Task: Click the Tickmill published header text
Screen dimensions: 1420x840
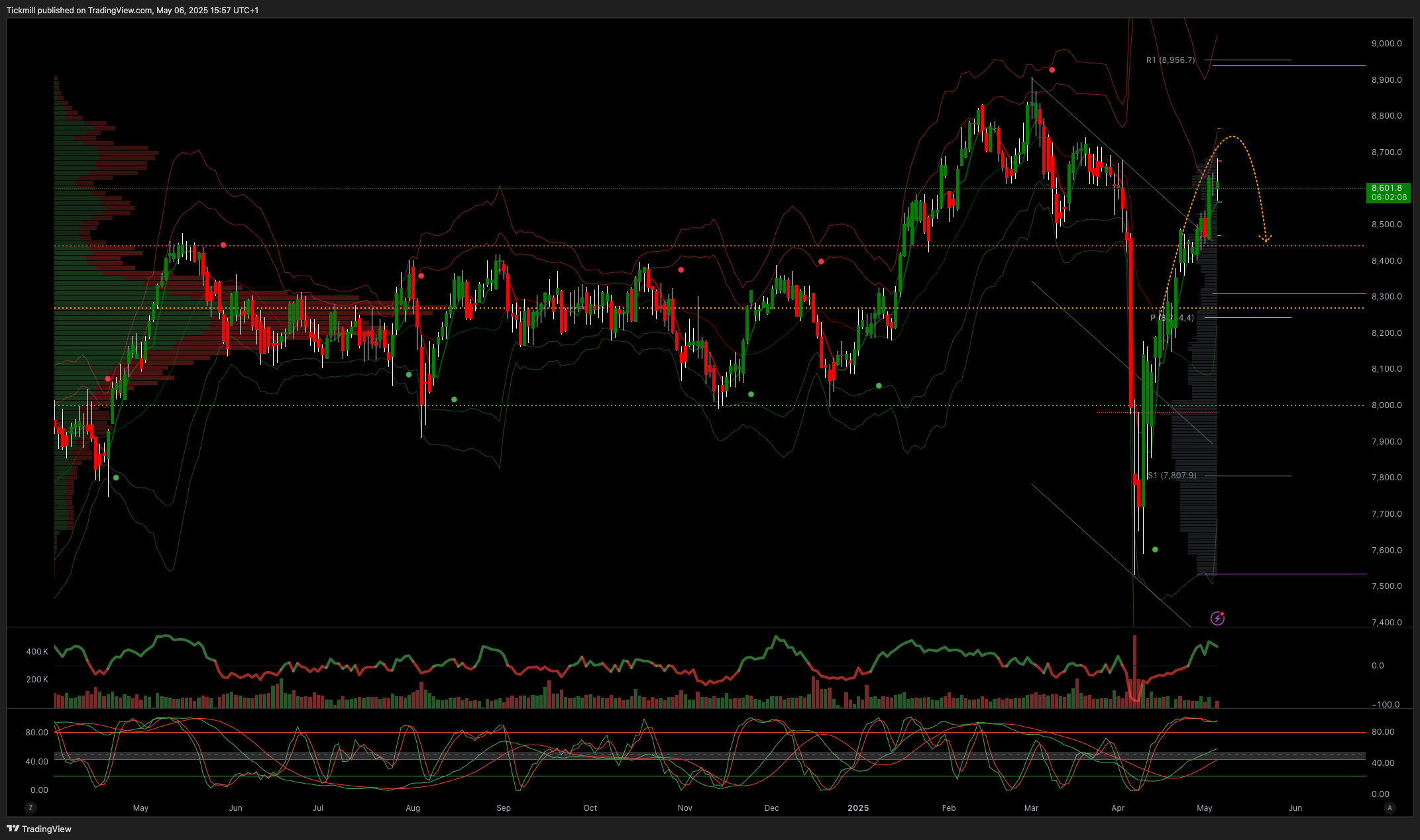Action: (x=133, y=10)
